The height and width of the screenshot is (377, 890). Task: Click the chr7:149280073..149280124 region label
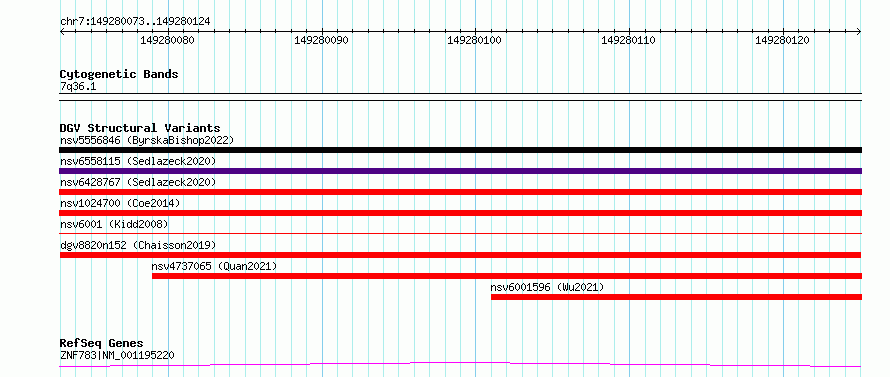(135, 21)
